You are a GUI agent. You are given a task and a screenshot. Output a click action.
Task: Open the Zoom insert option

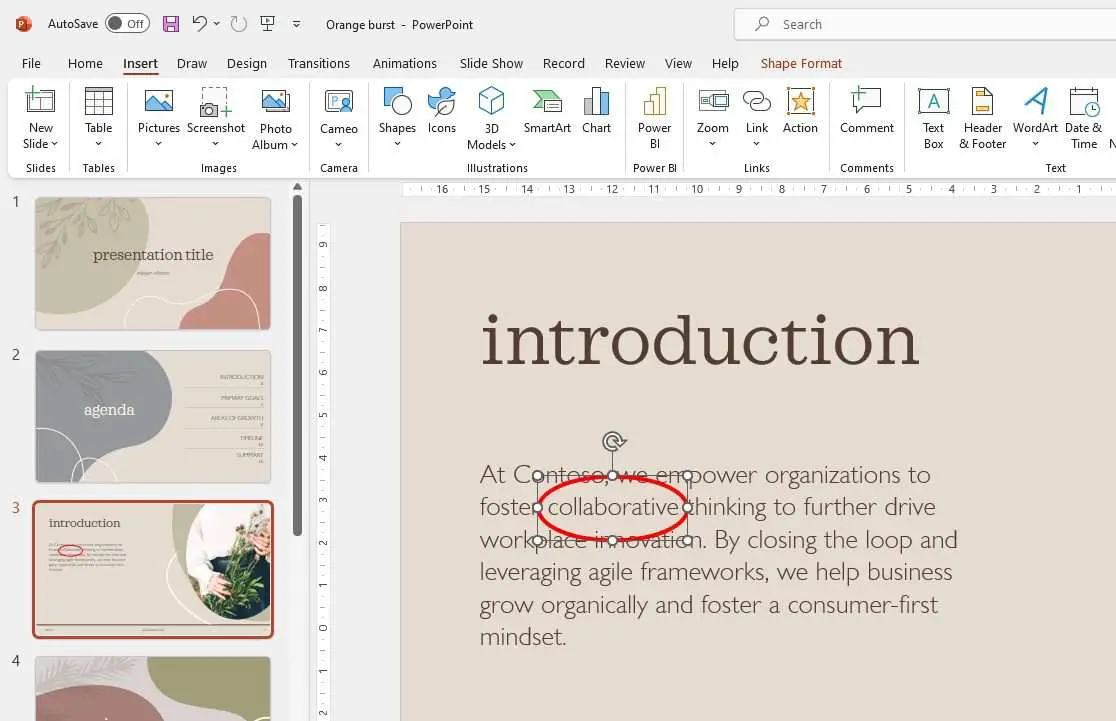click(712, 117)
